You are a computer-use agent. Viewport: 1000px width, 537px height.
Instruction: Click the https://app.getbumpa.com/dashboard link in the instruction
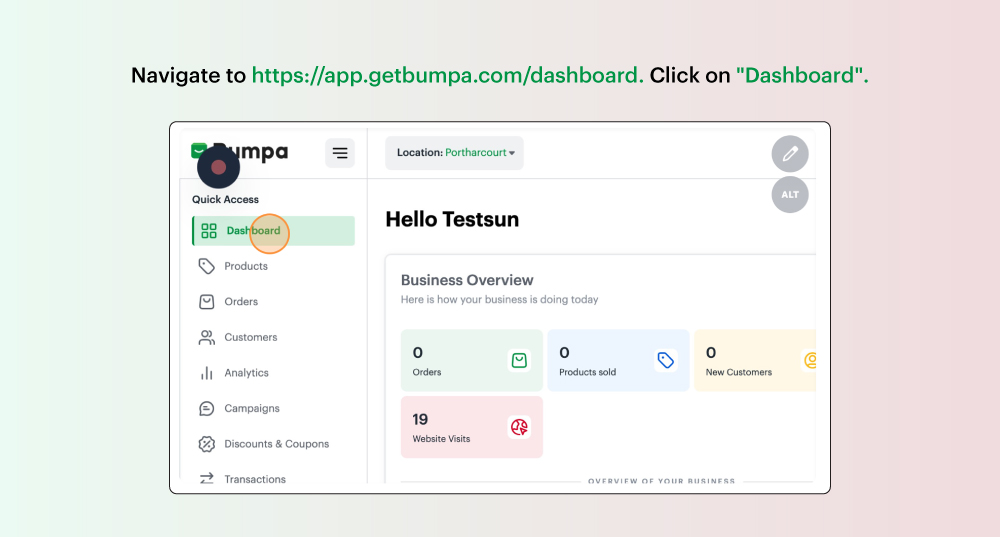coord(448,75)
